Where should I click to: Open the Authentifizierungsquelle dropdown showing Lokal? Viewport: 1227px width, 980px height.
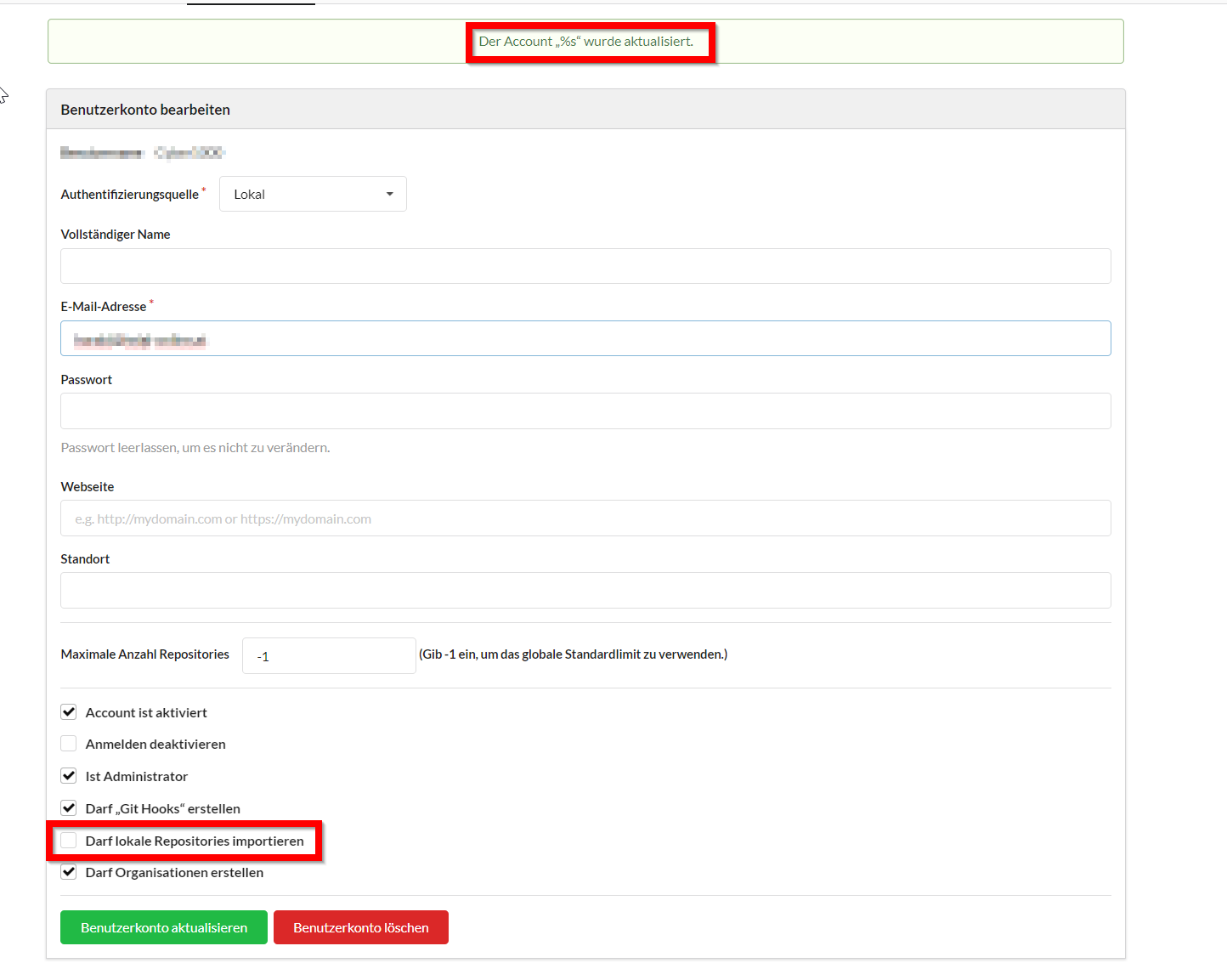[x=313, y=194]
